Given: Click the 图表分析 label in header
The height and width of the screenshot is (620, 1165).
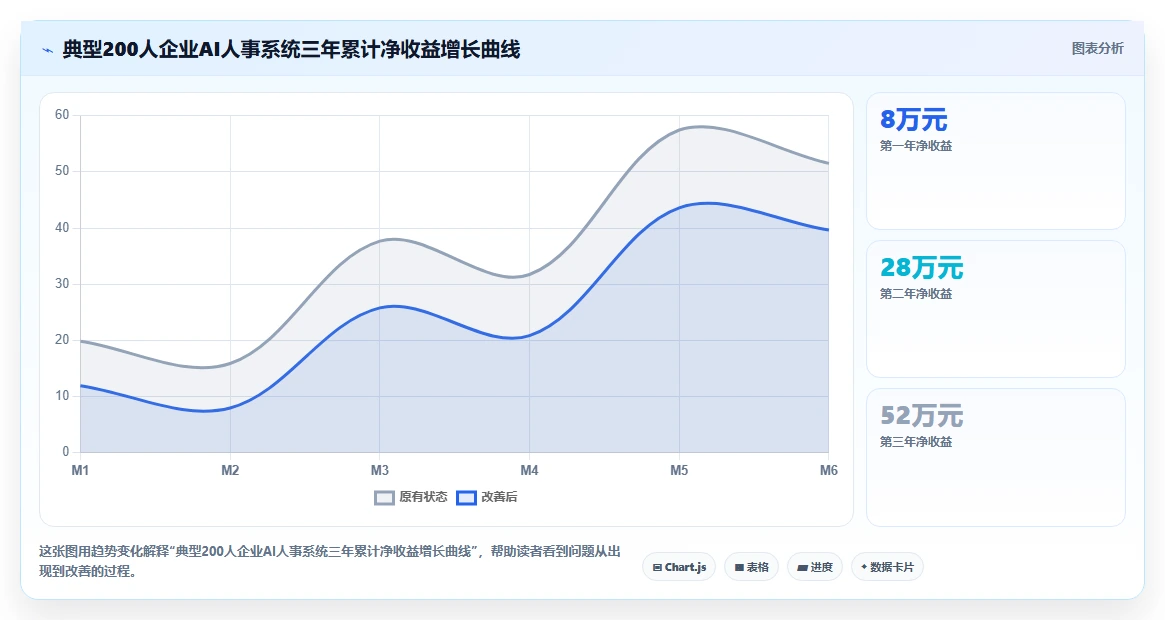Looking at the screenshot, I should pyautogui.click(x=1097, y=48).
